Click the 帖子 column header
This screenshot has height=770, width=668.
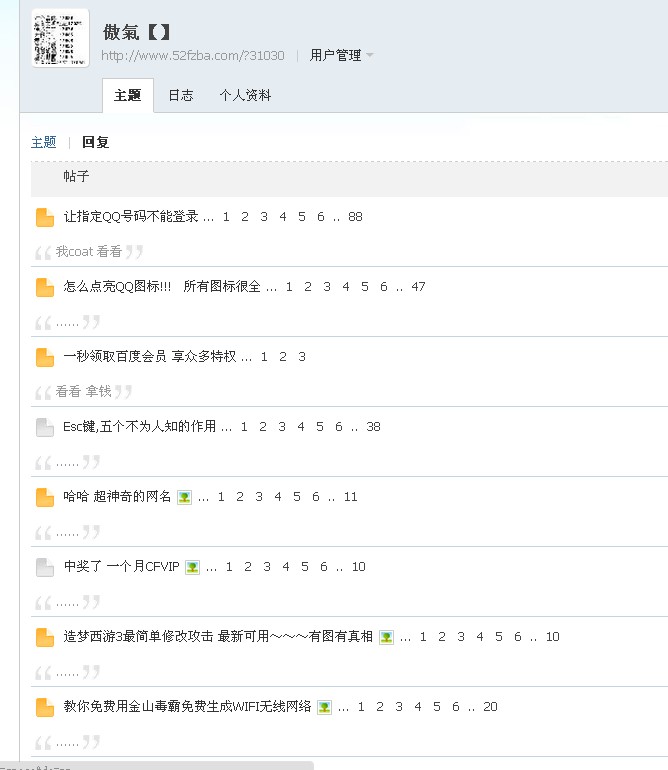pyautogui.click(x=76, y=176)
